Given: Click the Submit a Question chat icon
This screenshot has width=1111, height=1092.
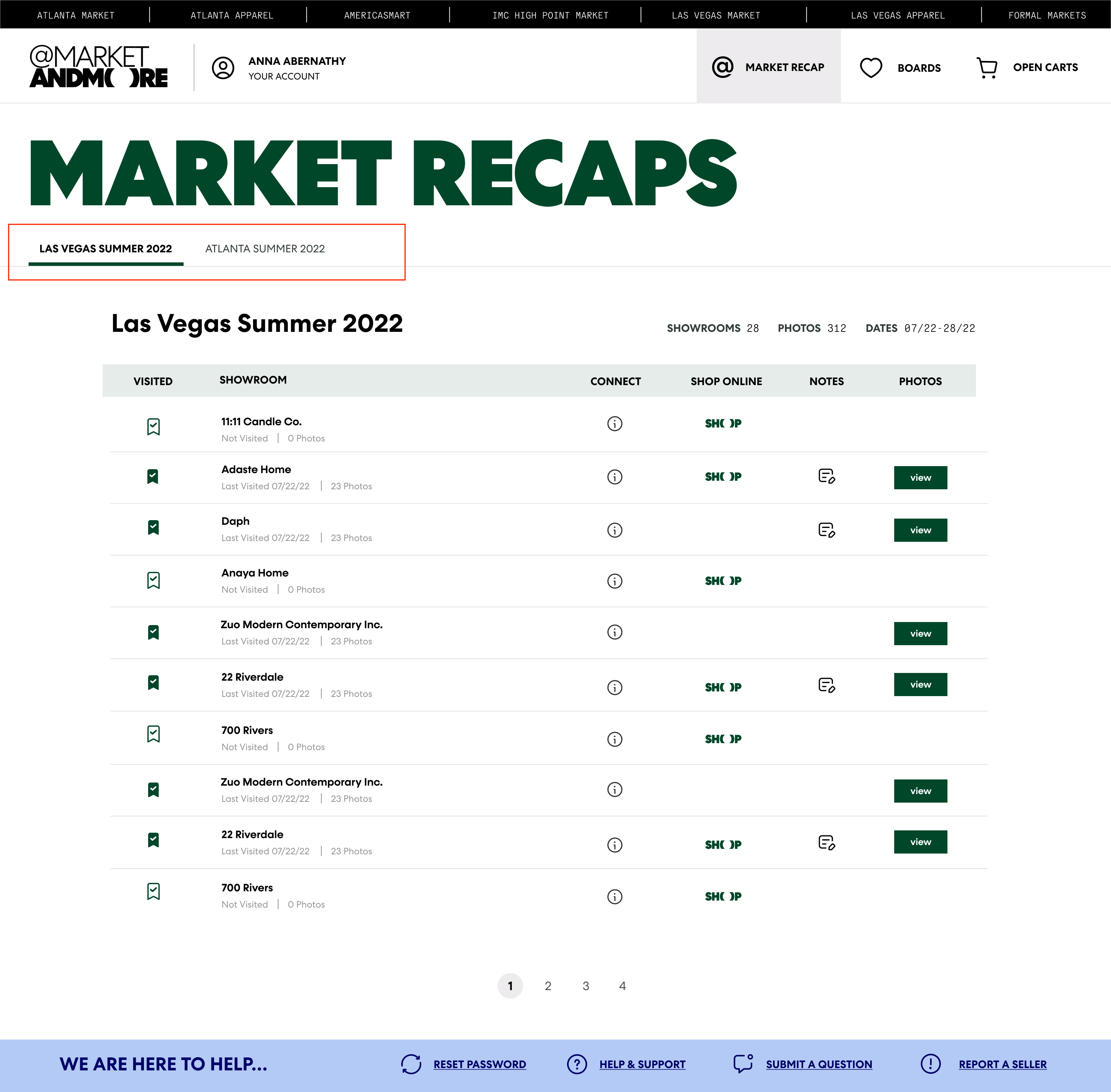Looking at the screenshot, I should pyautogui.click(x=743, y=1063).
